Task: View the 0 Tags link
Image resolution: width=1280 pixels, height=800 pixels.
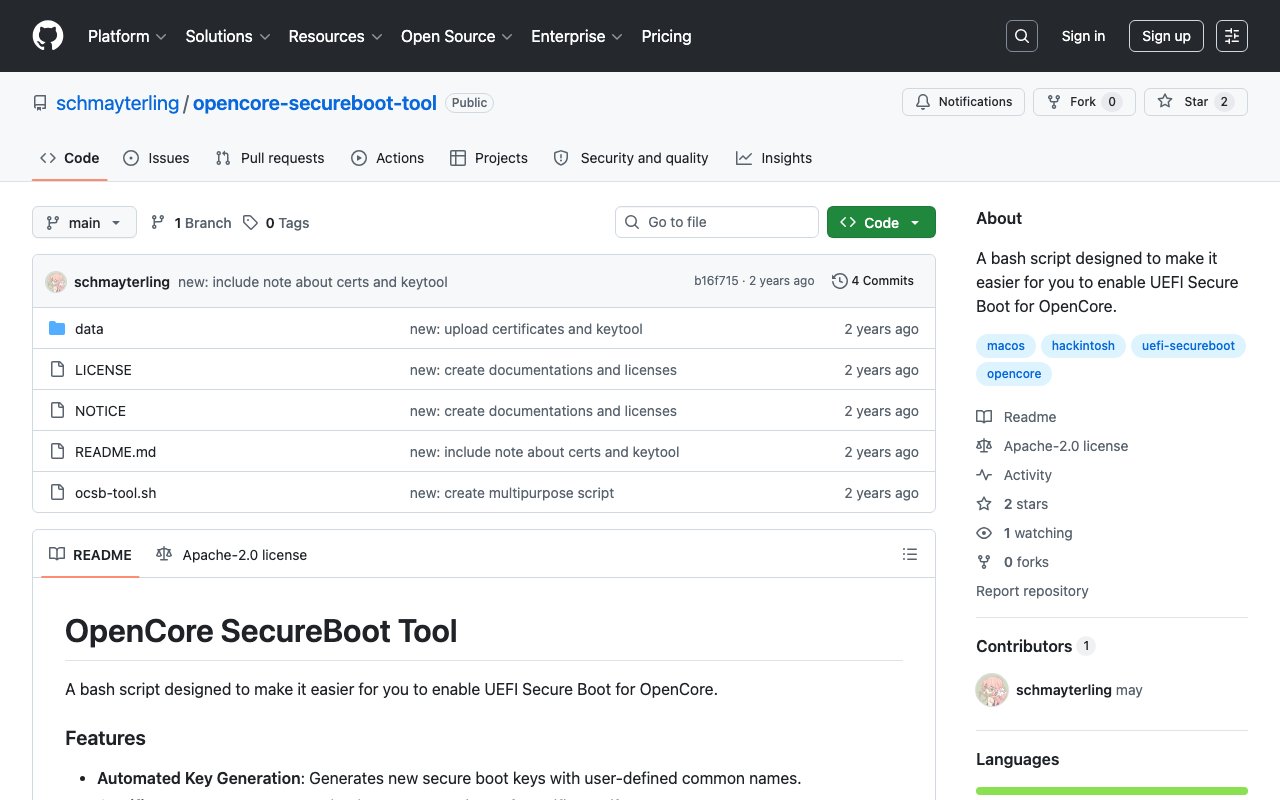Action: pos(276,223)
